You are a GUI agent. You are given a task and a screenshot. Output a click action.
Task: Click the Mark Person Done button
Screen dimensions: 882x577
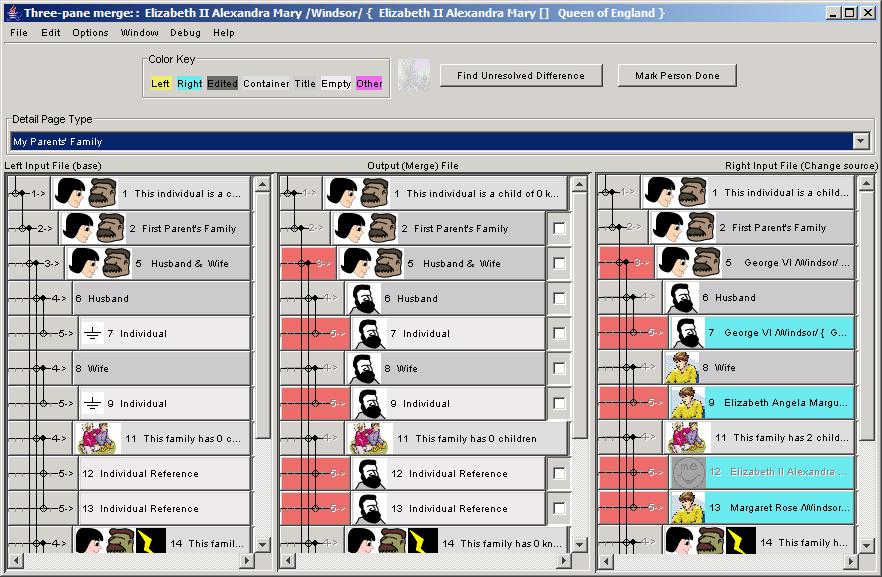click(x=677, y=76)
